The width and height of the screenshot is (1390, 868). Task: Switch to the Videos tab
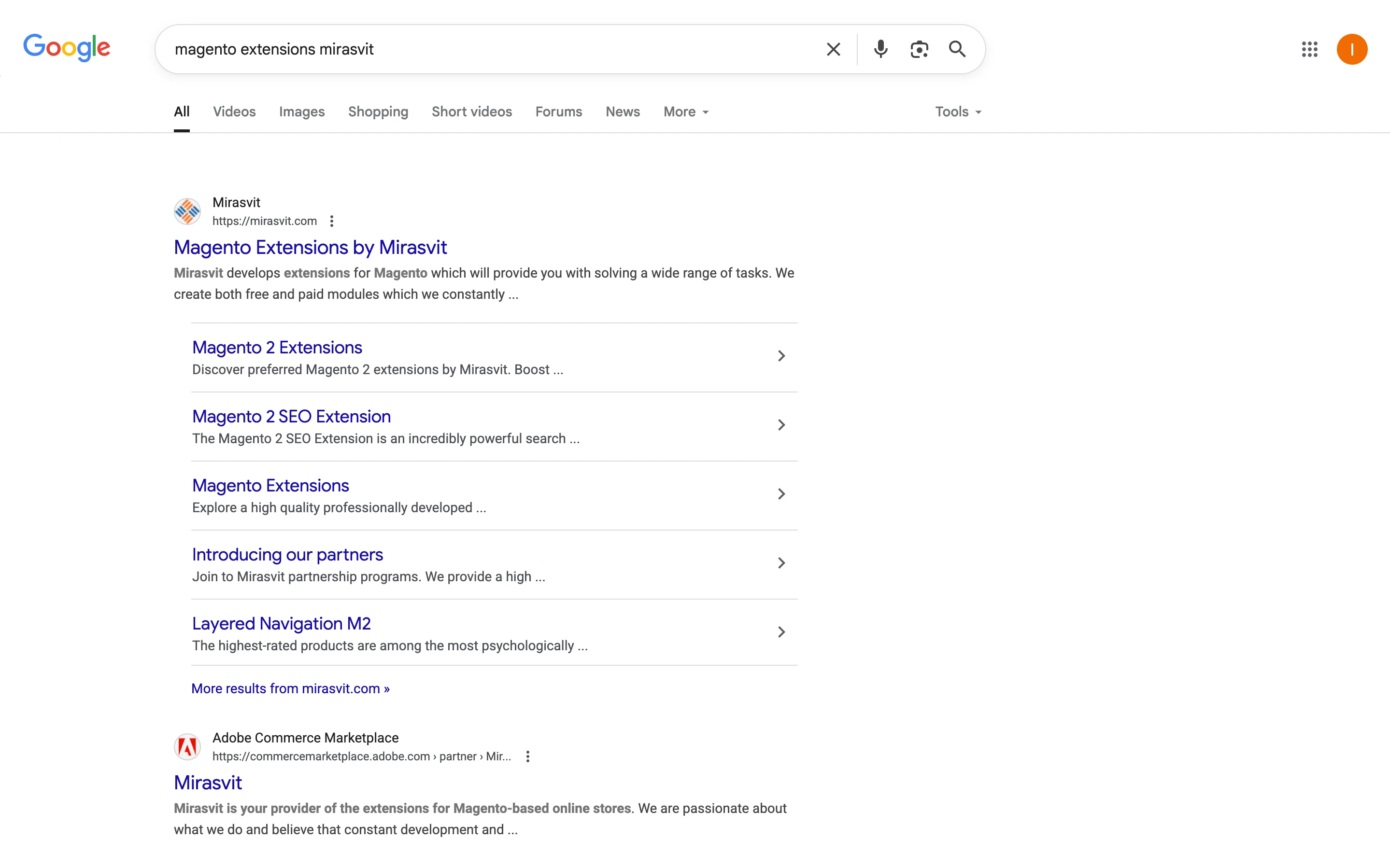coord(234,112)
